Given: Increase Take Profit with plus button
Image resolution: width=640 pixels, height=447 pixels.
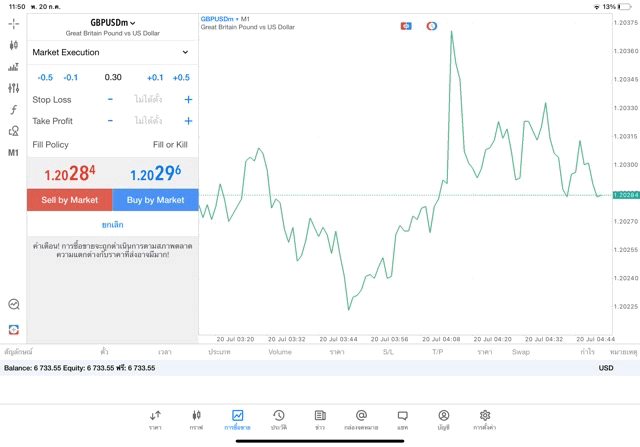Looking at the screenshot, I should [x=188, y=121].
